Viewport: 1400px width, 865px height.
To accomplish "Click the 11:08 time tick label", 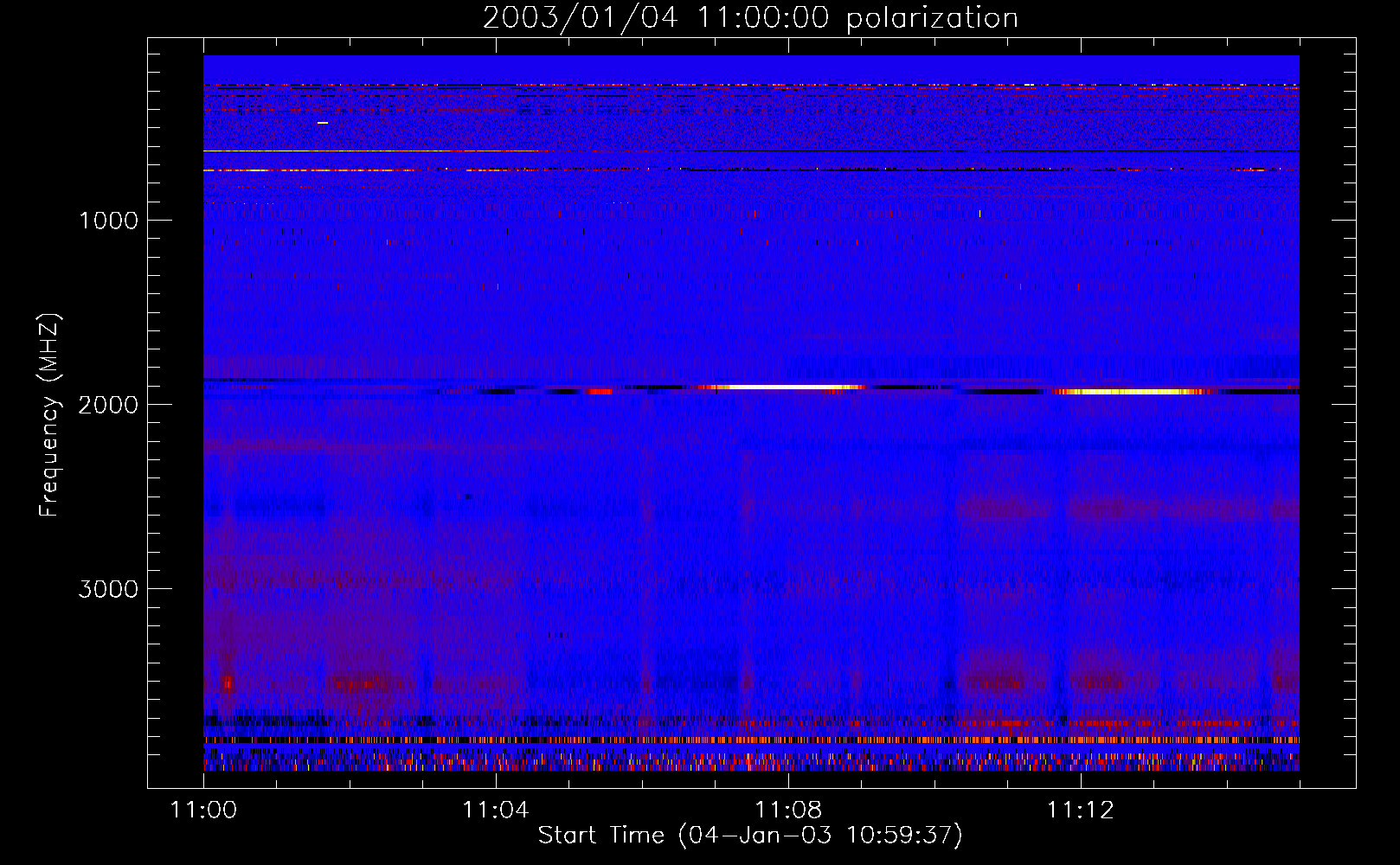I will tap(788, 811).
